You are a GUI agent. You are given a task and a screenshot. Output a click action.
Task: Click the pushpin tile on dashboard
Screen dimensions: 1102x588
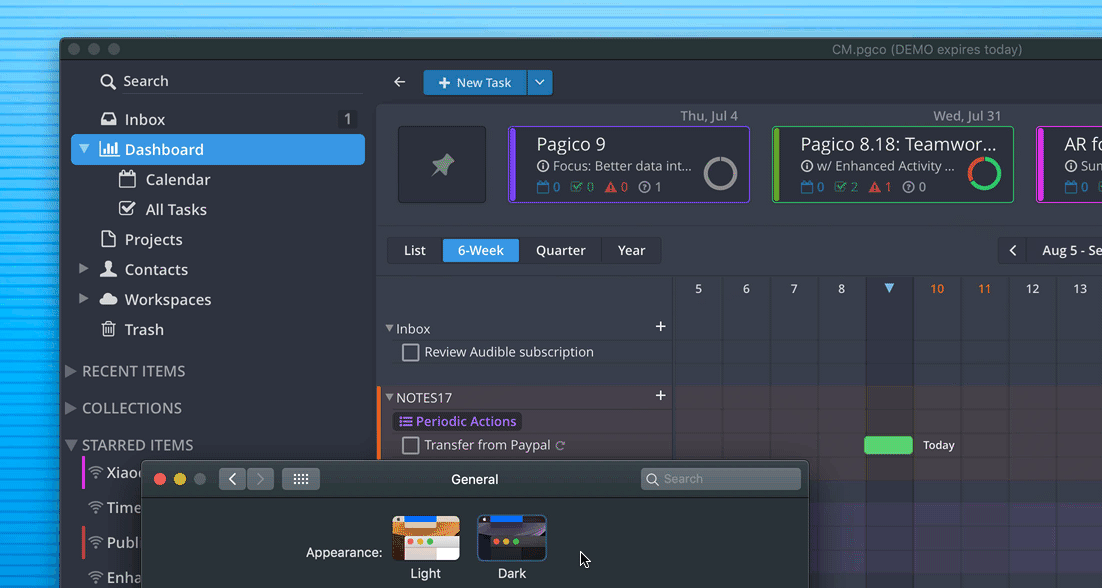coord(442,165)
